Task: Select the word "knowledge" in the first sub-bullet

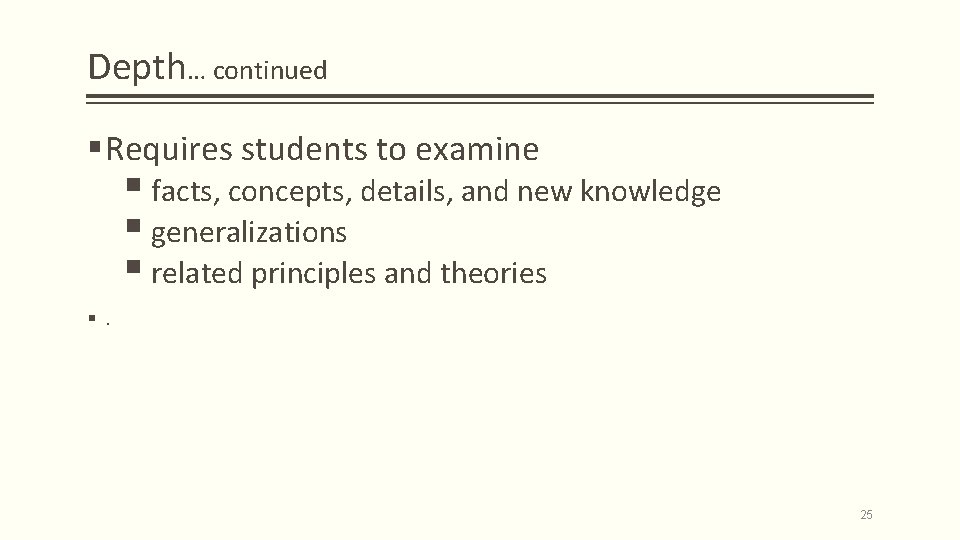Action: (x=650, y=193)
